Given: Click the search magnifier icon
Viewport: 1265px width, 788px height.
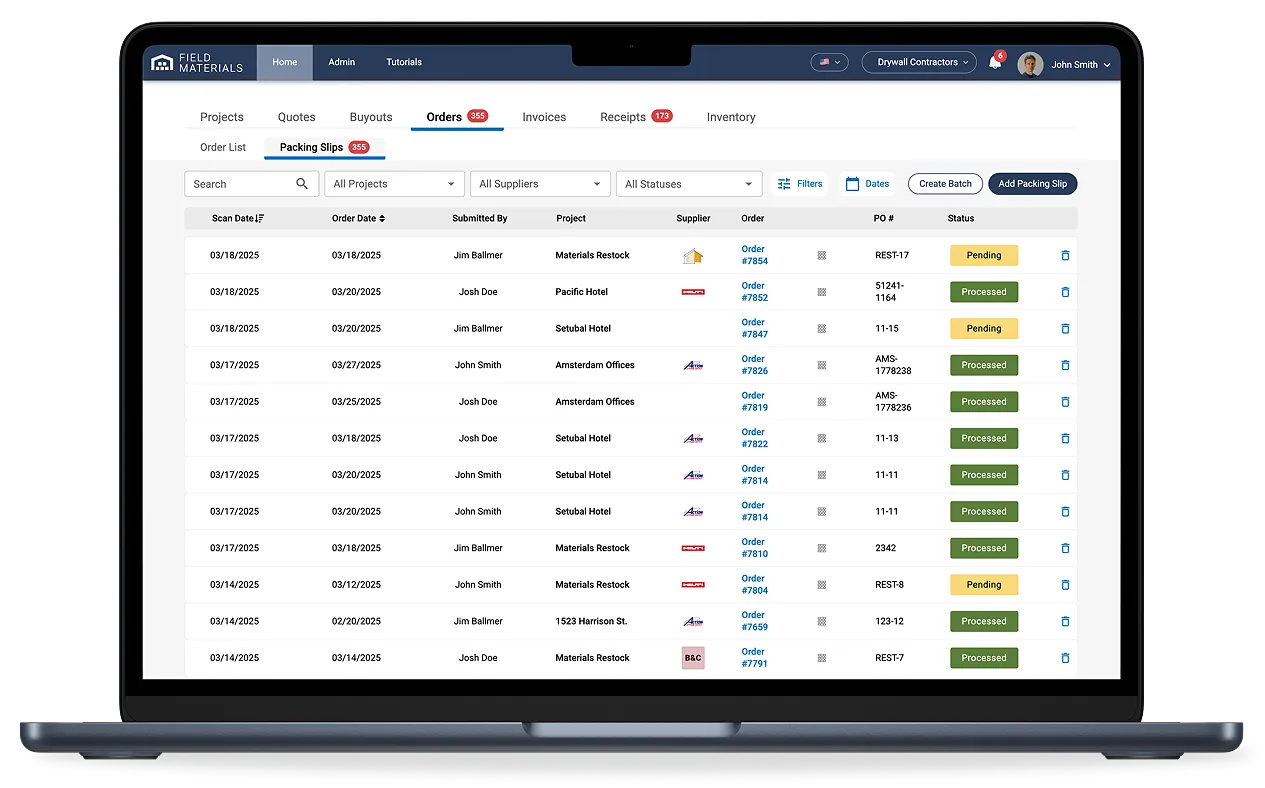Looking at the screenshot, I should pos(302,184).
